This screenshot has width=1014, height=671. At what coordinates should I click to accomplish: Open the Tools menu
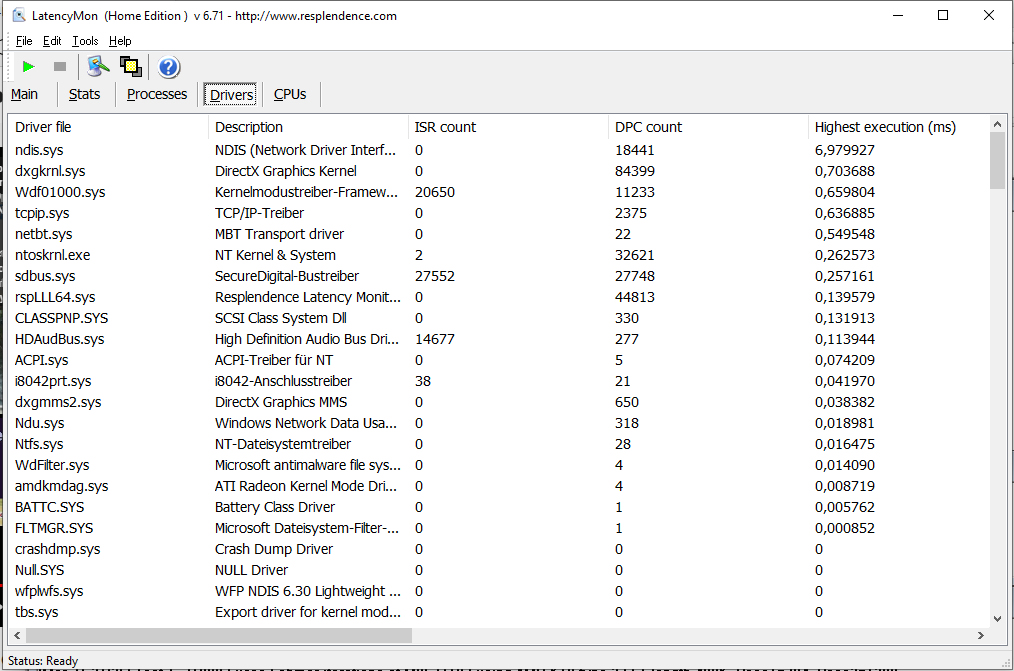click(85, 41)
